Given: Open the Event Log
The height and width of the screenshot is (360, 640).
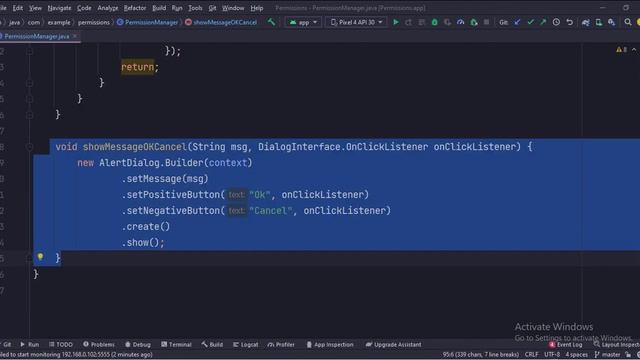Looking at the screenshot, I should (566, 344).
